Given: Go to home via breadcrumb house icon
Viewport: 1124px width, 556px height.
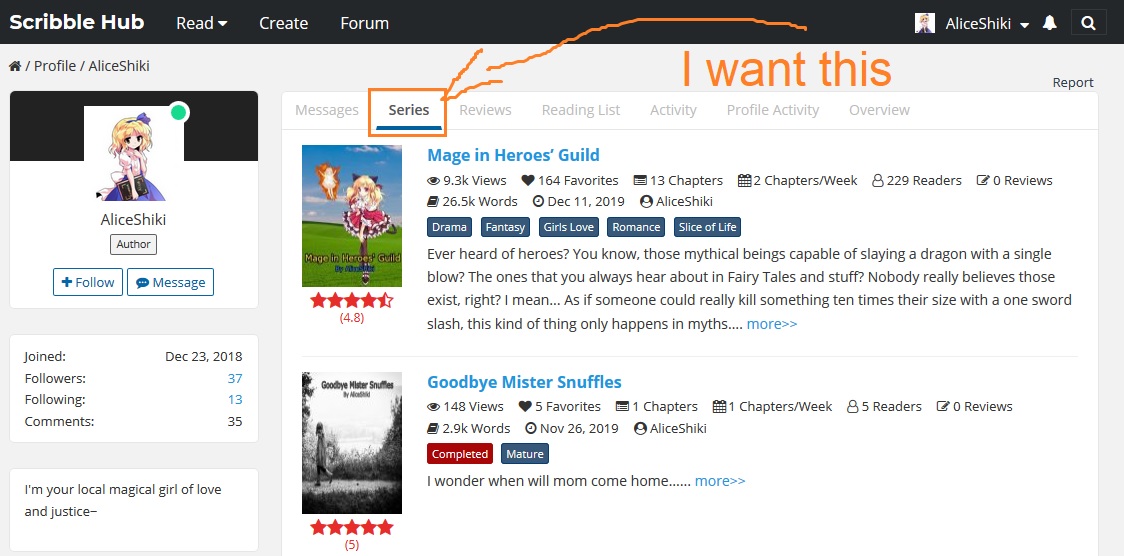Looking at the screenshot, I should click(x=14, y=66).
